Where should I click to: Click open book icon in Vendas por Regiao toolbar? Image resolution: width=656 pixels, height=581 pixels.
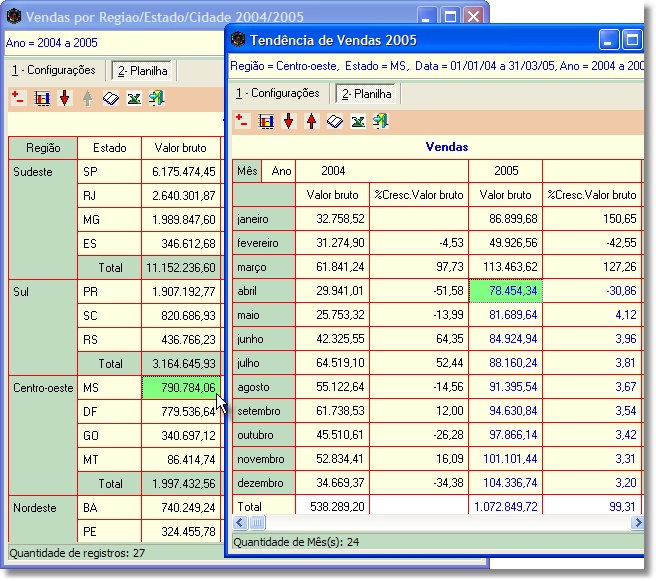click(x=111, y=99)
